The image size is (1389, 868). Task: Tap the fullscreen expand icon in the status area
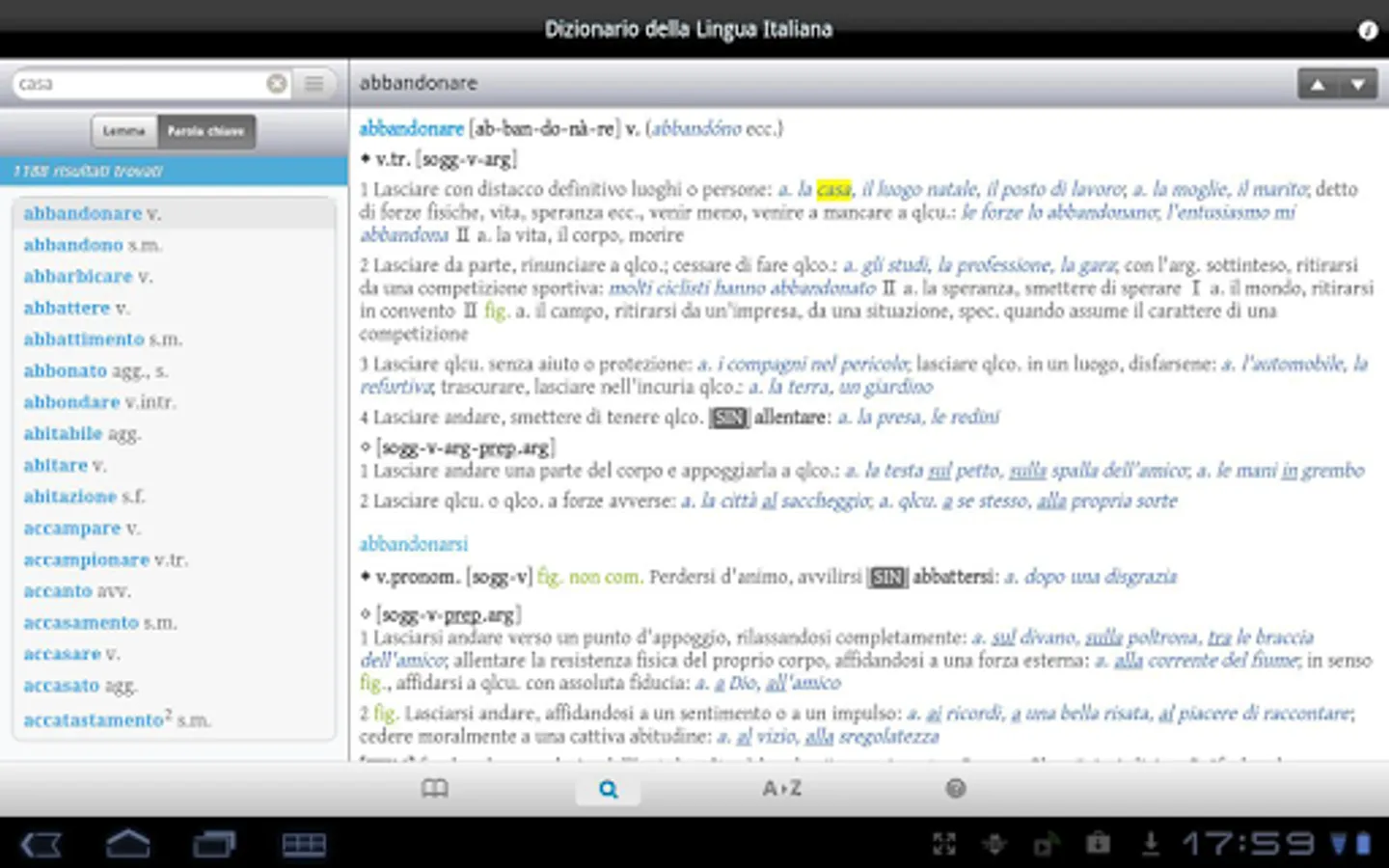pyautogui.click(x=944, y=845)
